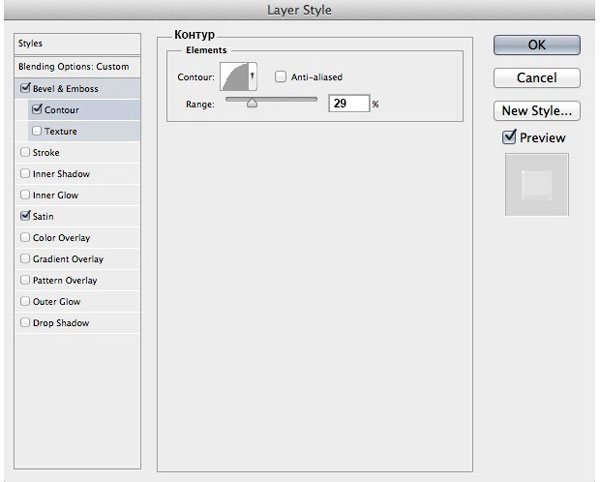
Task: Select the Contour row label
Action: point(62,110)
